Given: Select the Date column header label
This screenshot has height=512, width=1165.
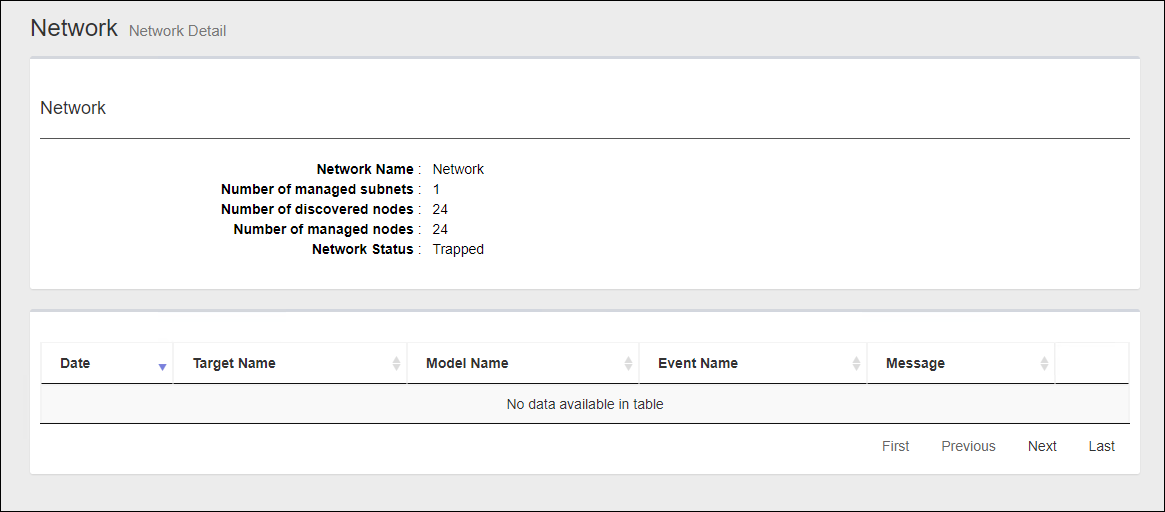Looking at the screenshot, I should pyautogui.click(x=75, y=363).
